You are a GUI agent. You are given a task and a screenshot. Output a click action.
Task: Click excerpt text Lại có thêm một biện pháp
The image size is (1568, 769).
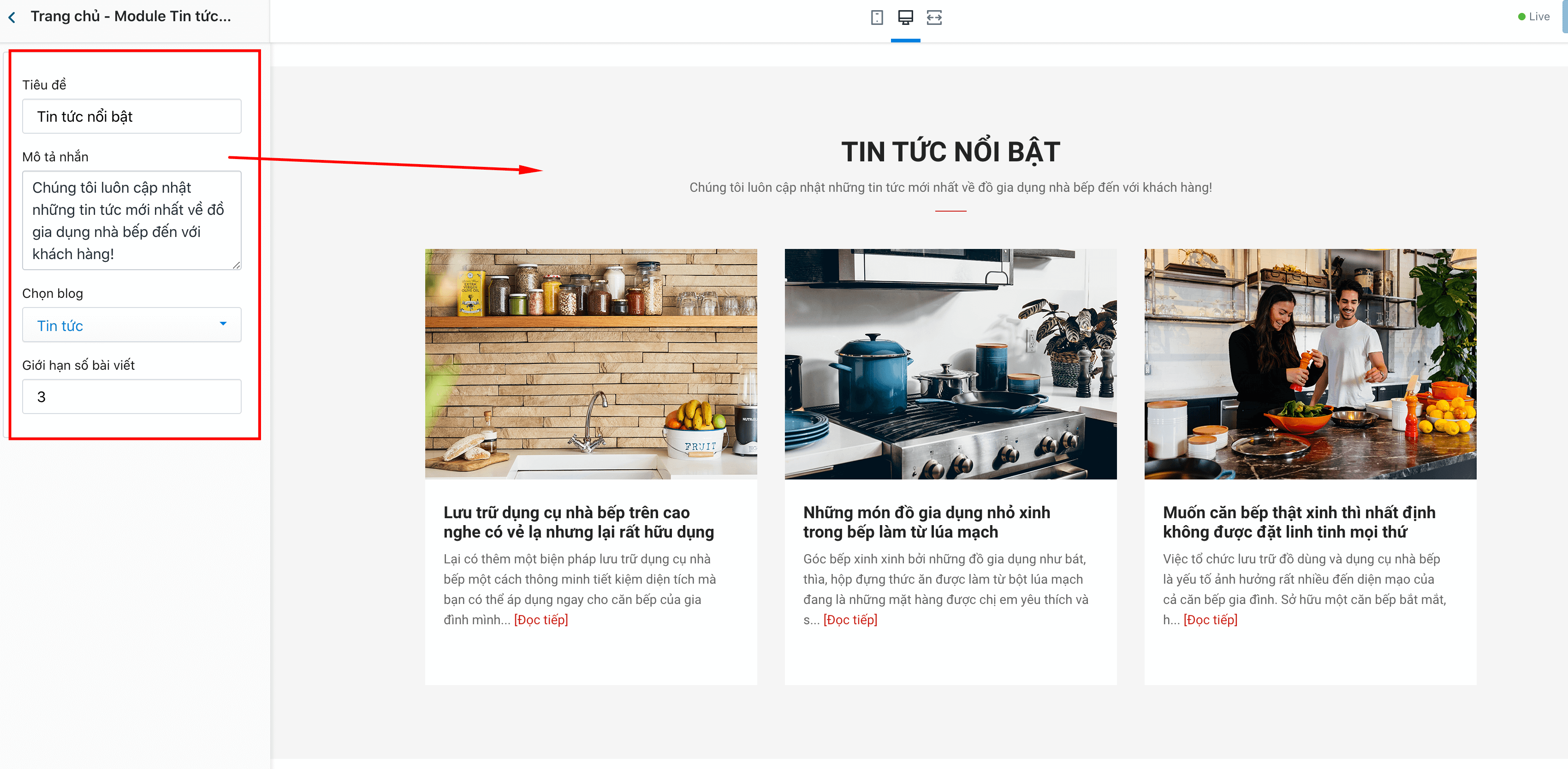(x=580, y=589)
